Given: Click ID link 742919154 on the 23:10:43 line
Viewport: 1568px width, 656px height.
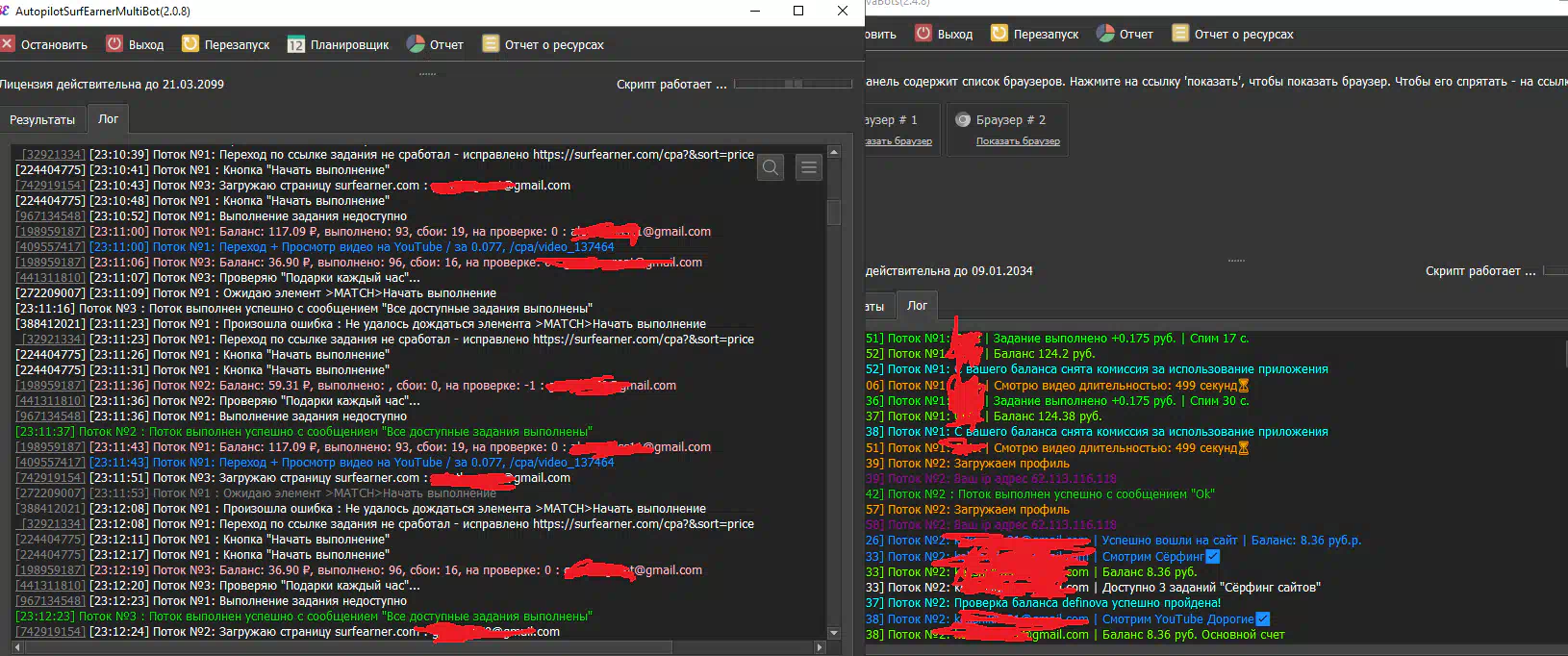Looking at the screenshot, I should tap(50, 185).
